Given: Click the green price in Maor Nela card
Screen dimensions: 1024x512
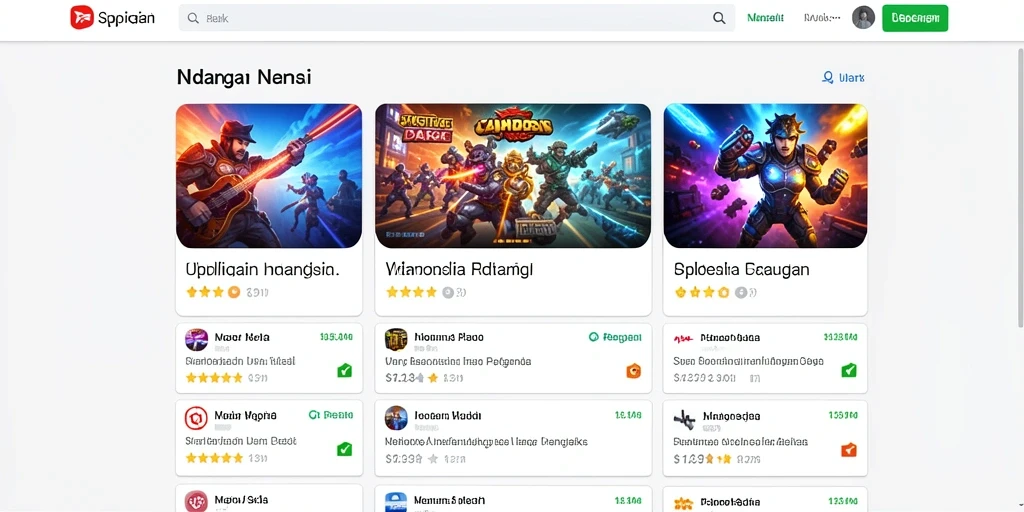Looking at the screenshot, I should [336, 337].
